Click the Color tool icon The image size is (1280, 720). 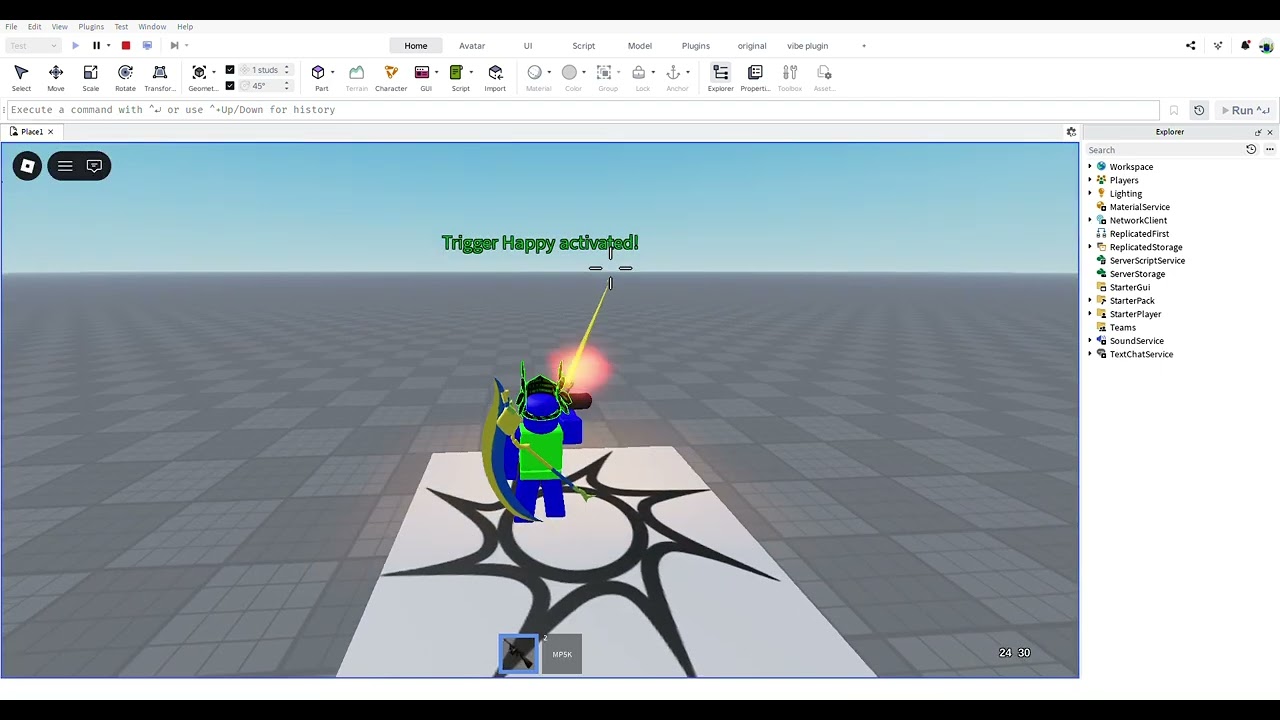coord(569,72)
